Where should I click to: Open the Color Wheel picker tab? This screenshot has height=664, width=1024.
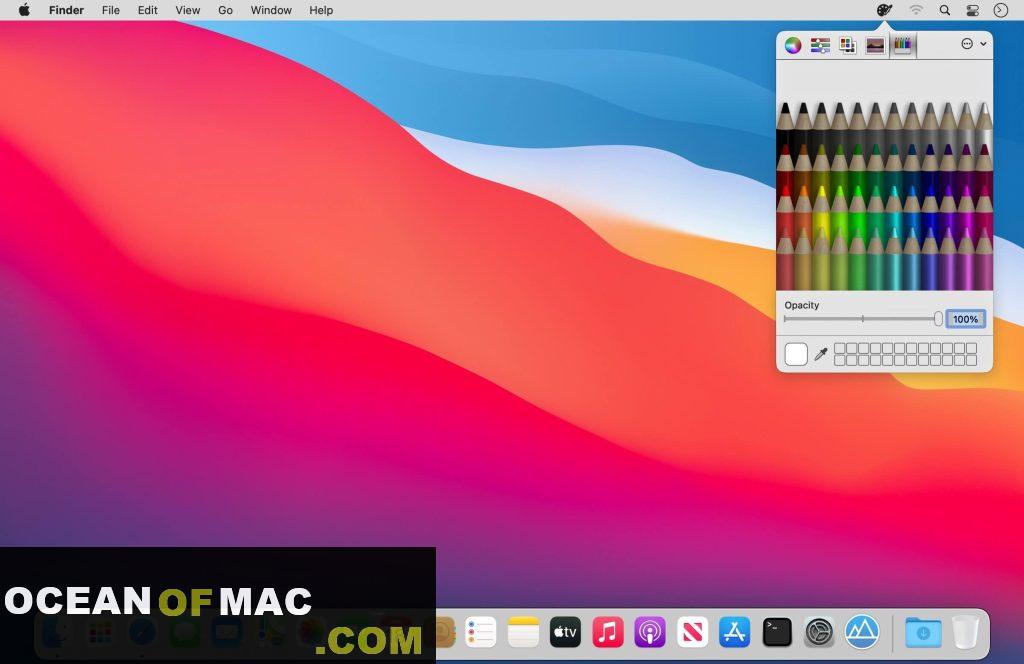(x=793, y=45)
